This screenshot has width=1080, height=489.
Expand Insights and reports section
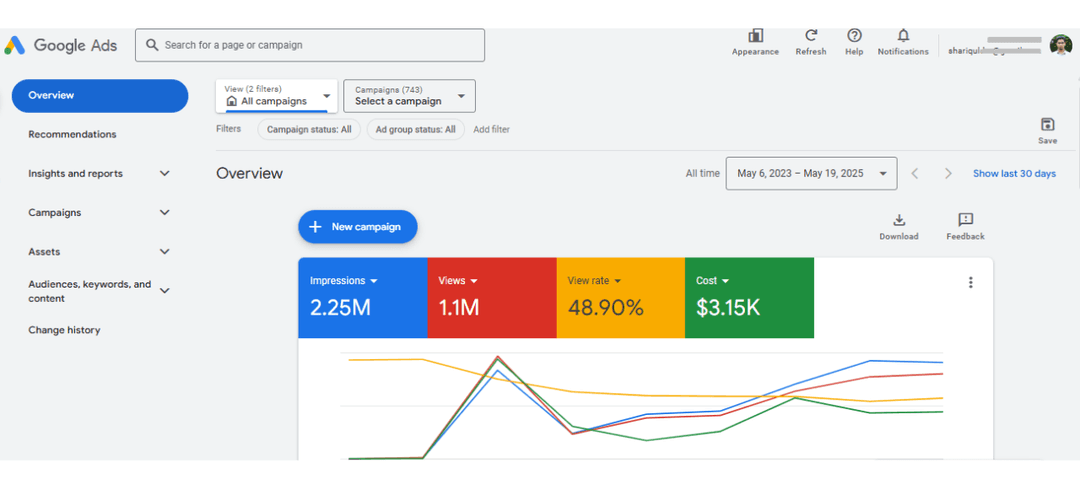(x=165, y=174)
